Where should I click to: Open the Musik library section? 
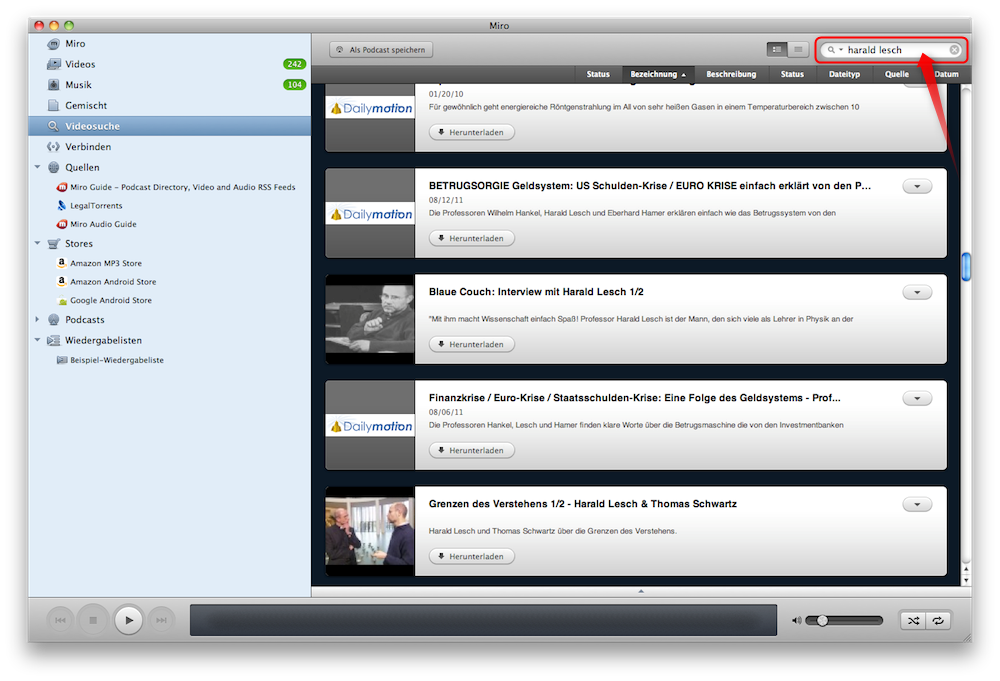click(78, 85)
